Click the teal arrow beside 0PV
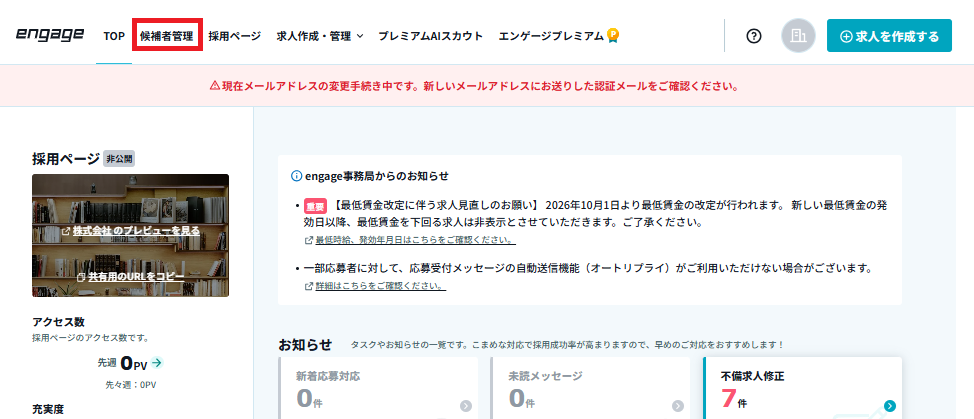The width and height of the screenshot is (974, 419). click(x=157, y=363)
